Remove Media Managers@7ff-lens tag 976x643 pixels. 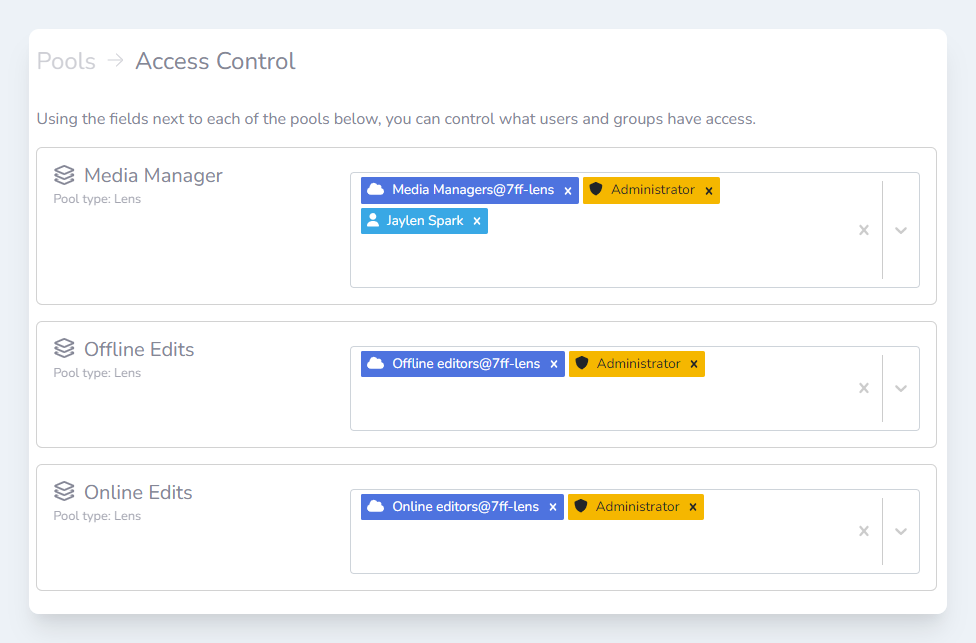click(568, 191)
